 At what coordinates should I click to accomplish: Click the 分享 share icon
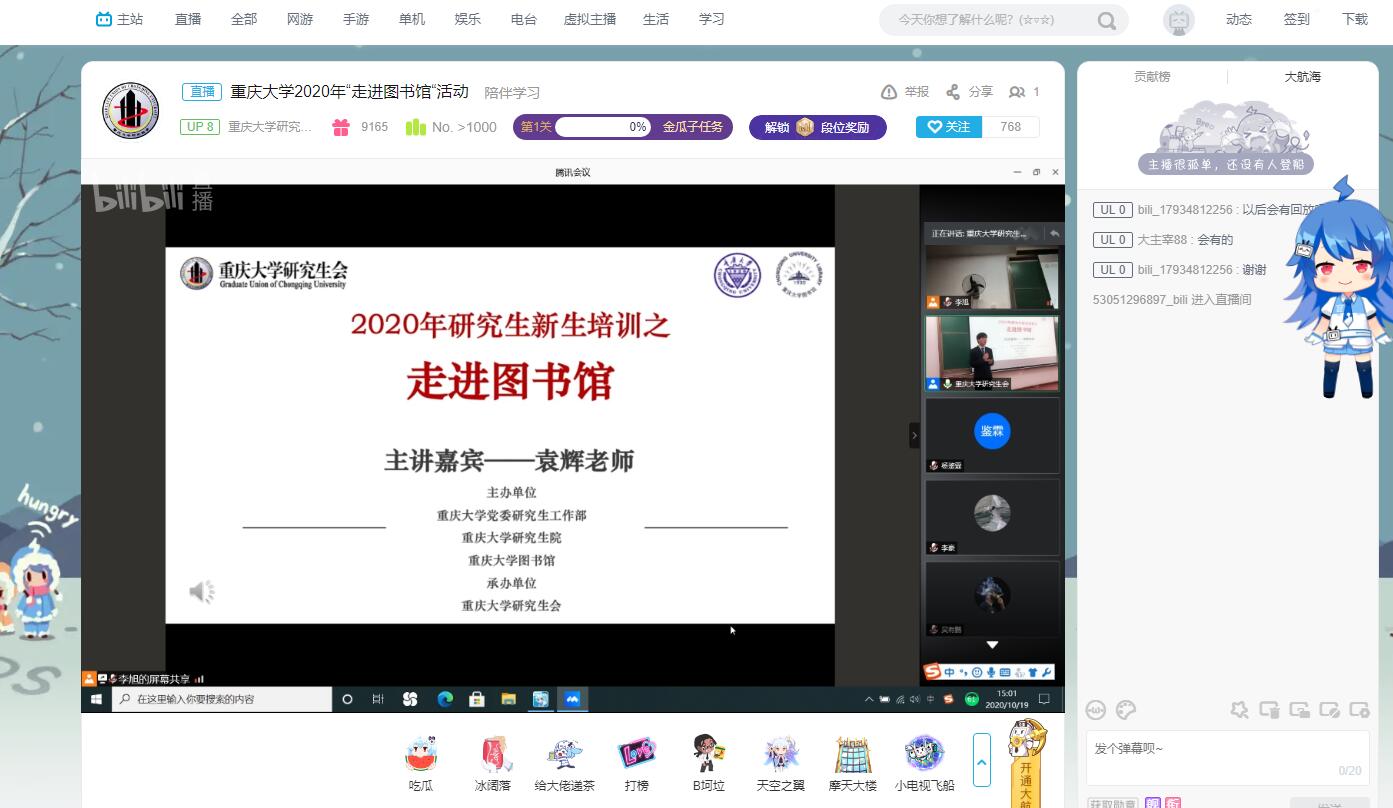point(953,92)
